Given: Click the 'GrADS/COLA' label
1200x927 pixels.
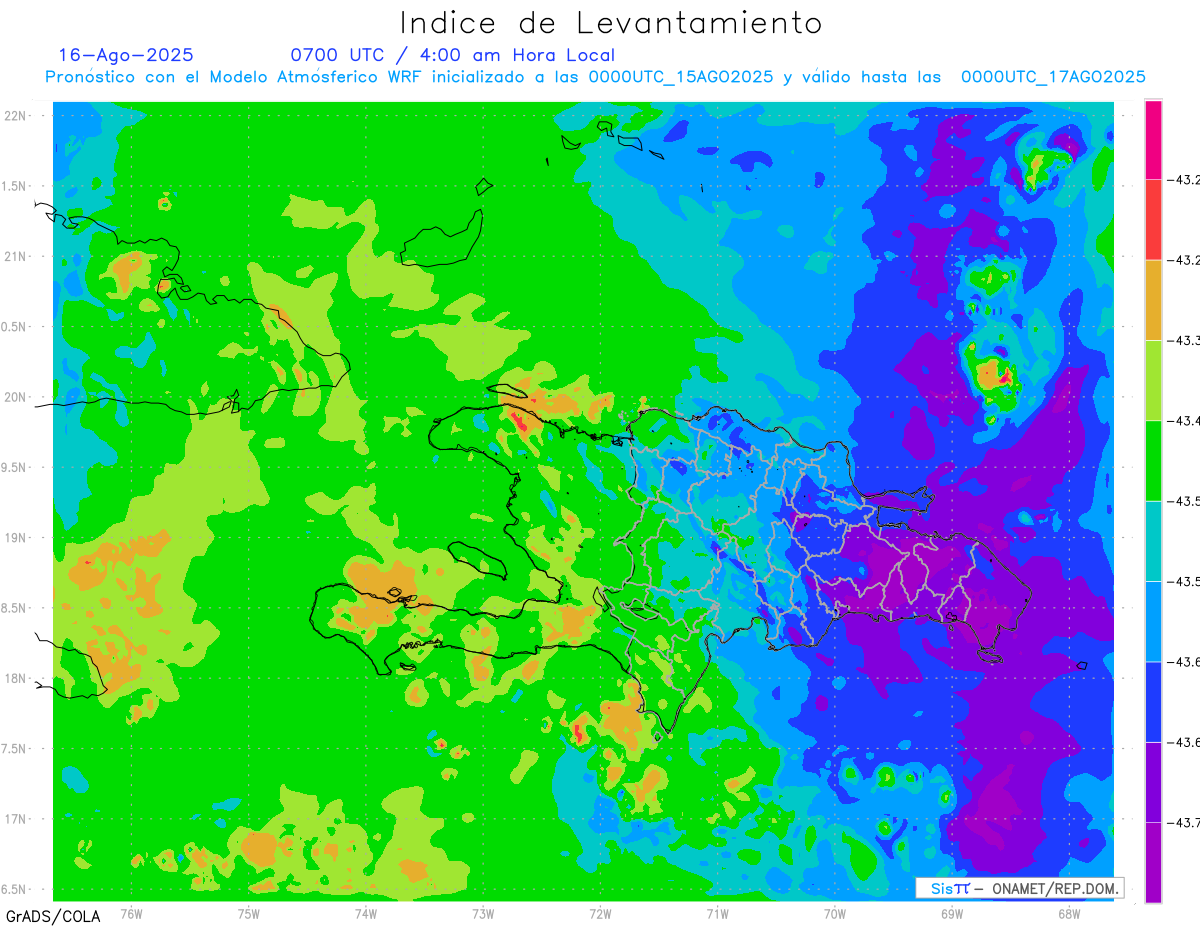Looking at the screenshot, I should click(53, 916).
